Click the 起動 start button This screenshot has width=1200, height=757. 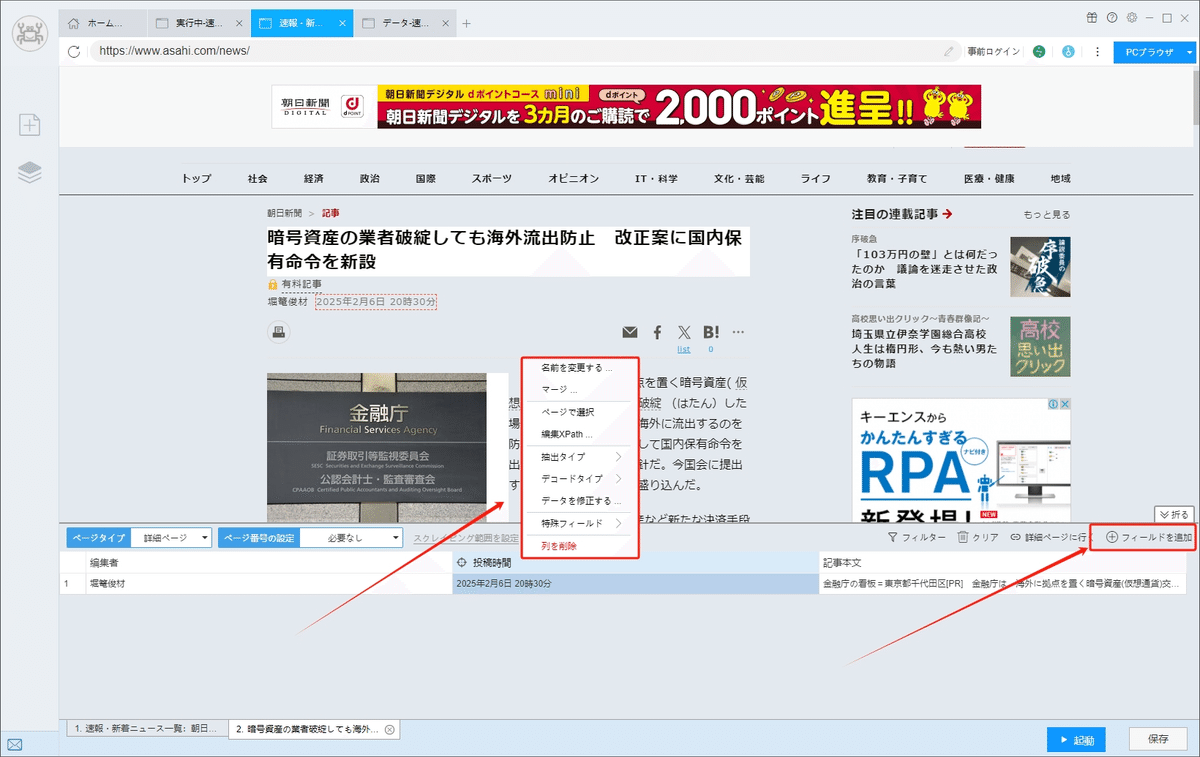pyautogui.click(x=1076, y=741)
